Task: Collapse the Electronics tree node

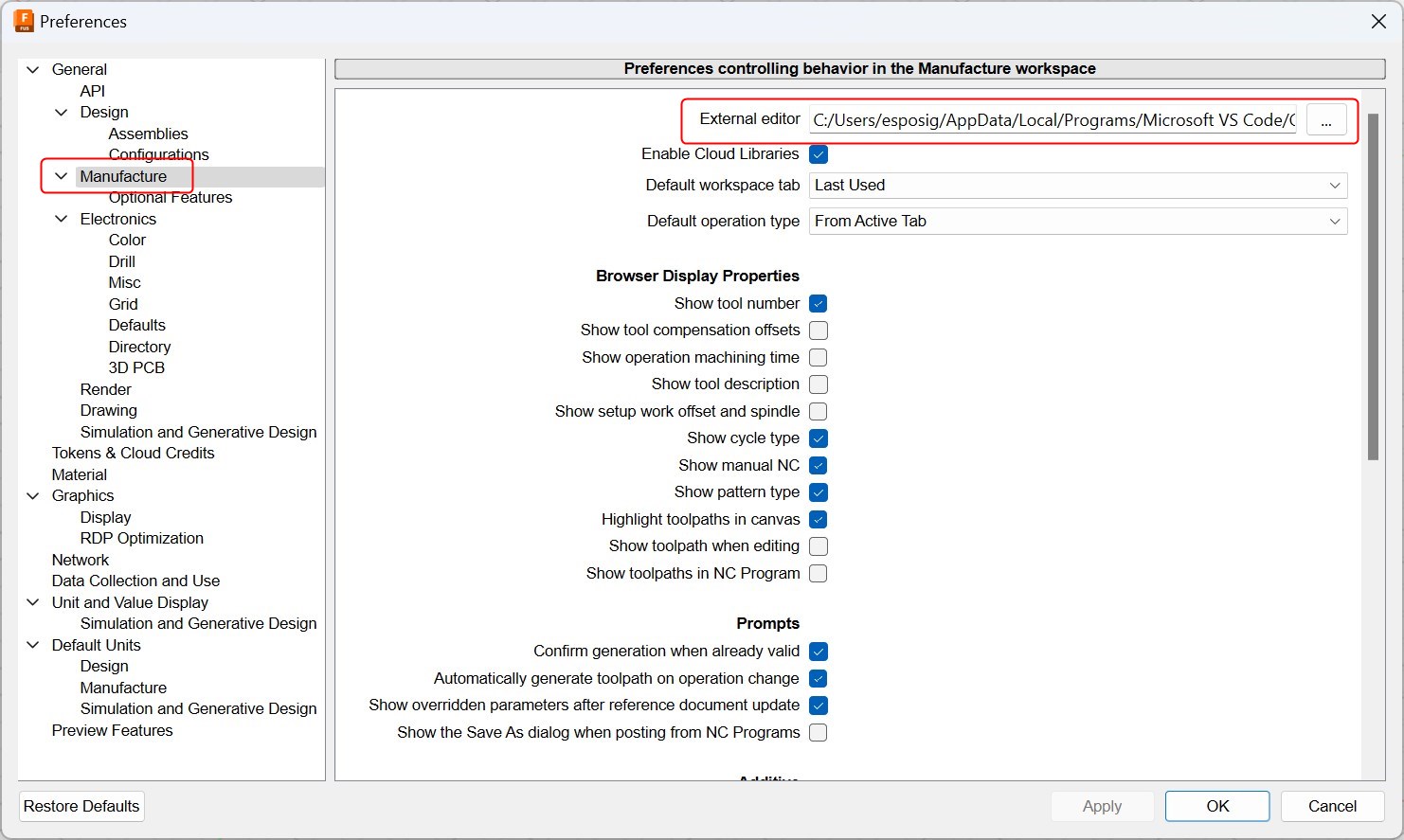Action: coord(62,219)
